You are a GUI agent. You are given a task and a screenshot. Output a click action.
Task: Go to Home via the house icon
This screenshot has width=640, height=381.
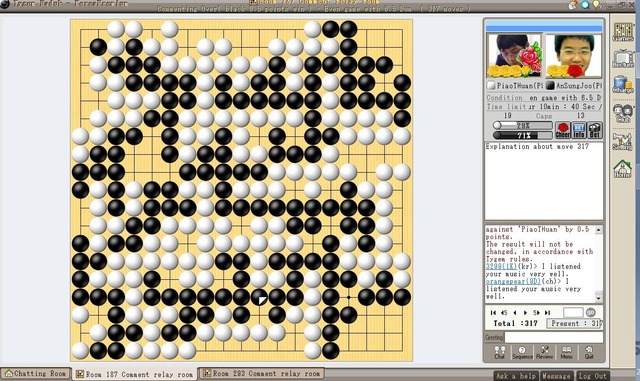[x=623, y=168]
